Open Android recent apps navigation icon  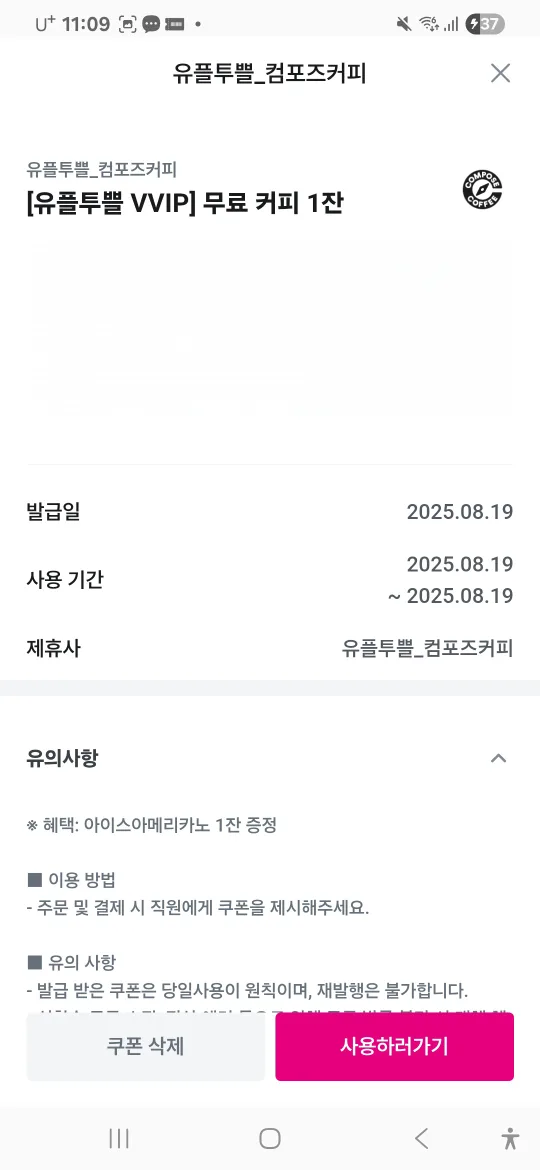pos(119,1138)
